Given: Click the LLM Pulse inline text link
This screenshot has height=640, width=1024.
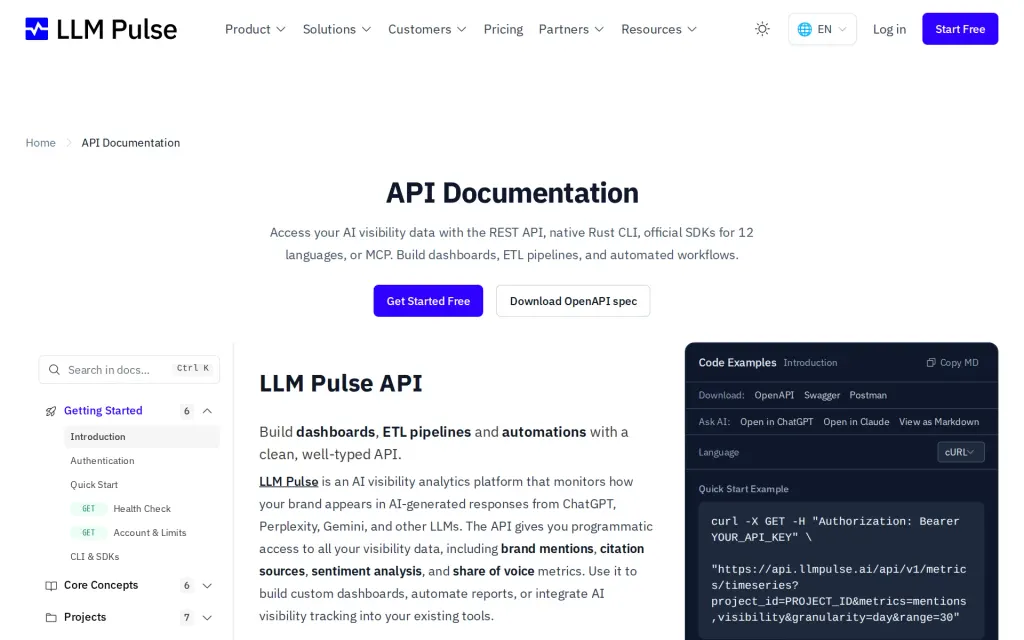Looking at the screenshot, I should tap(289, 481).
